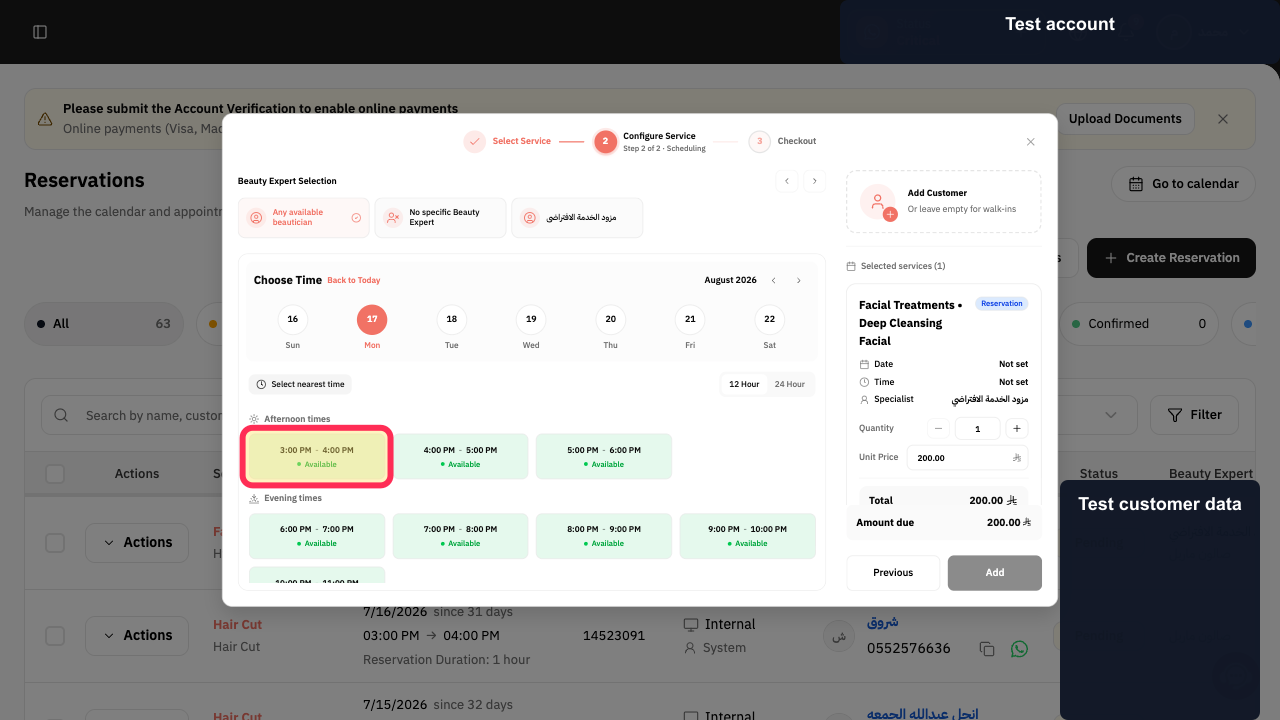Click Back to Today link

click(x=354, y=281)
